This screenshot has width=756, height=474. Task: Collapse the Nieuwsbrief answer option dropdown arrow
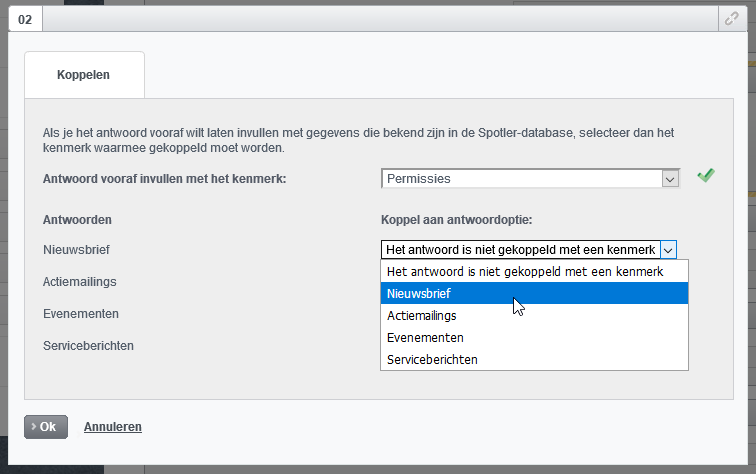669,249
